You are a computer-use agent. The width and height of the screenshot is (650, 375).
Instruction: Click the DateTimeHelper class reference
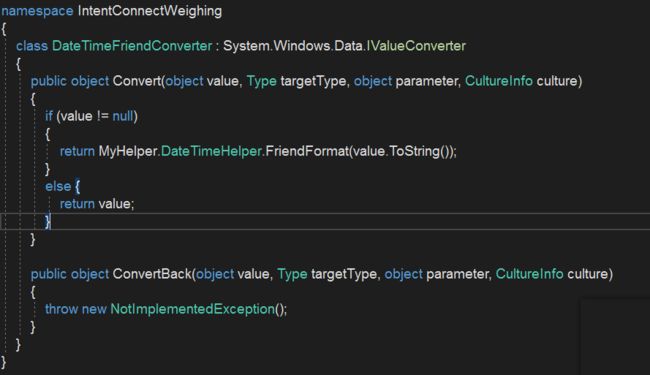(211, 151)
